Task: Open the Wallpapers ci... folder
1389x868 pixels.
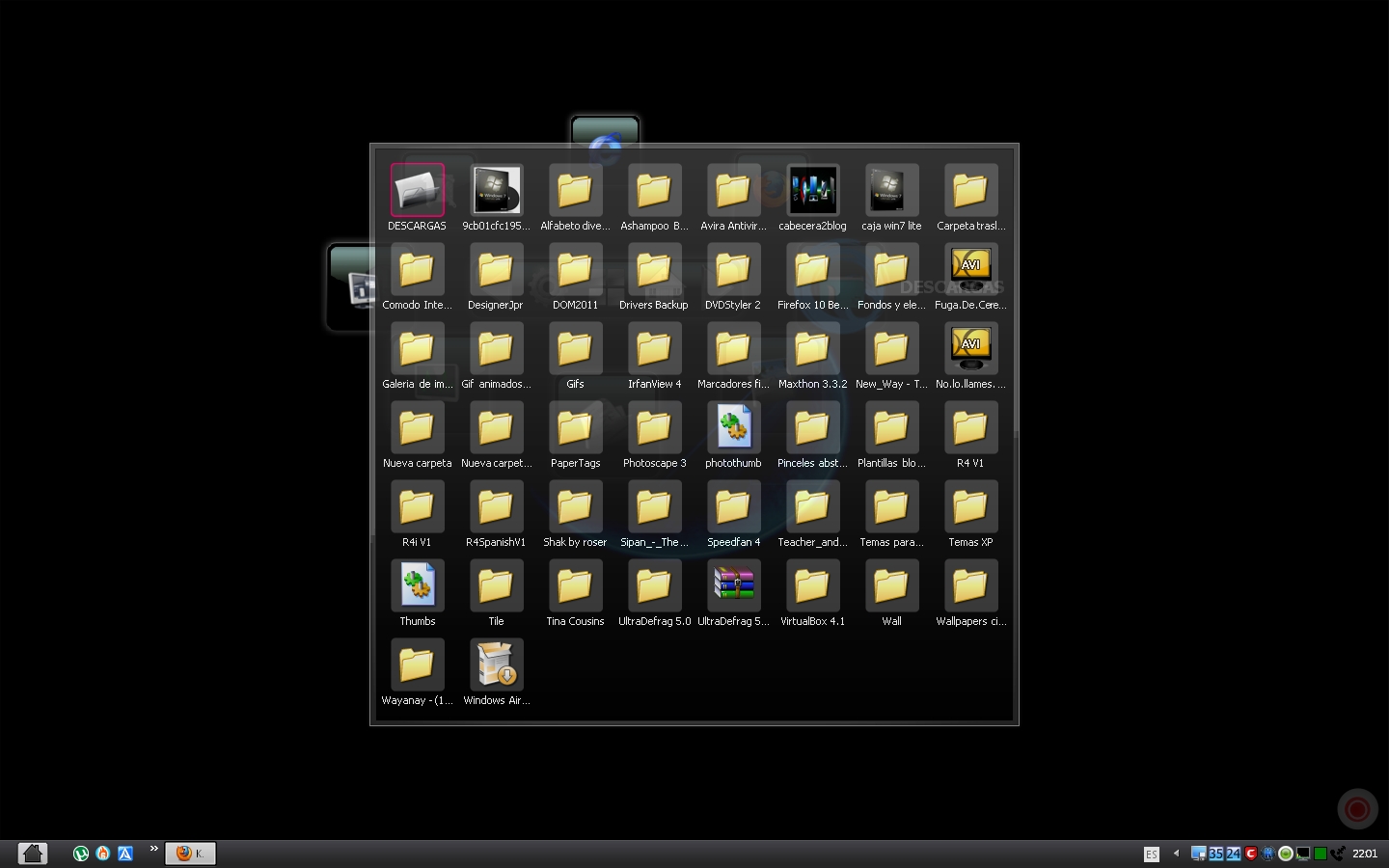Action: [970, 585]
